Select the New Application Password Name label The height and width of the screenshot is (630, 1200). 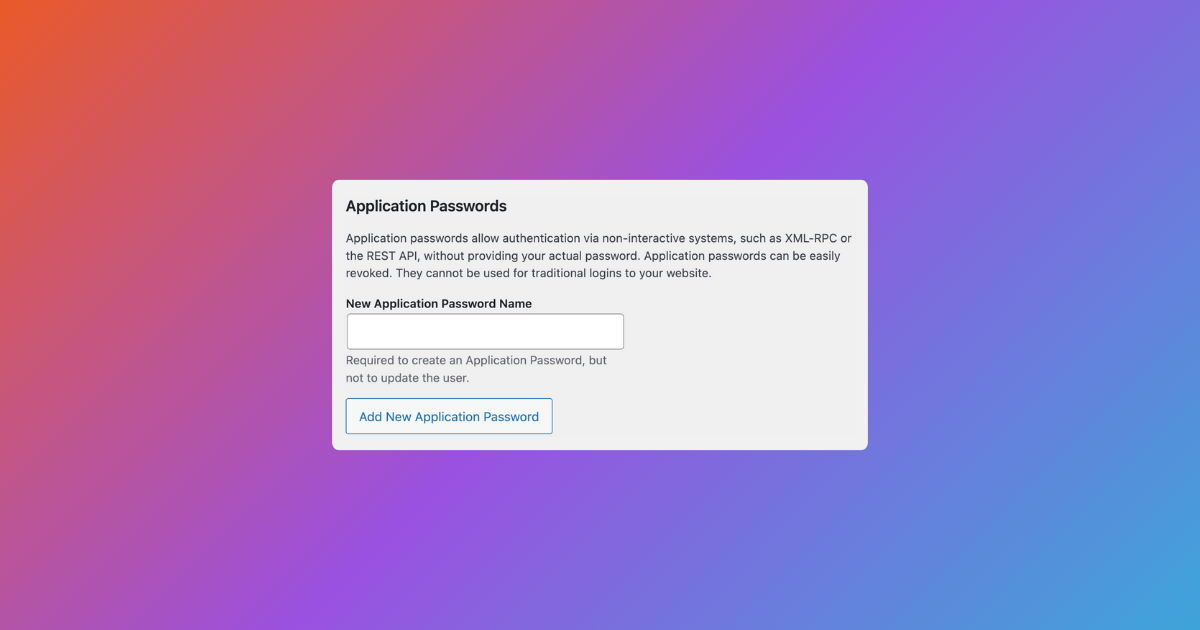coord(438,303)
